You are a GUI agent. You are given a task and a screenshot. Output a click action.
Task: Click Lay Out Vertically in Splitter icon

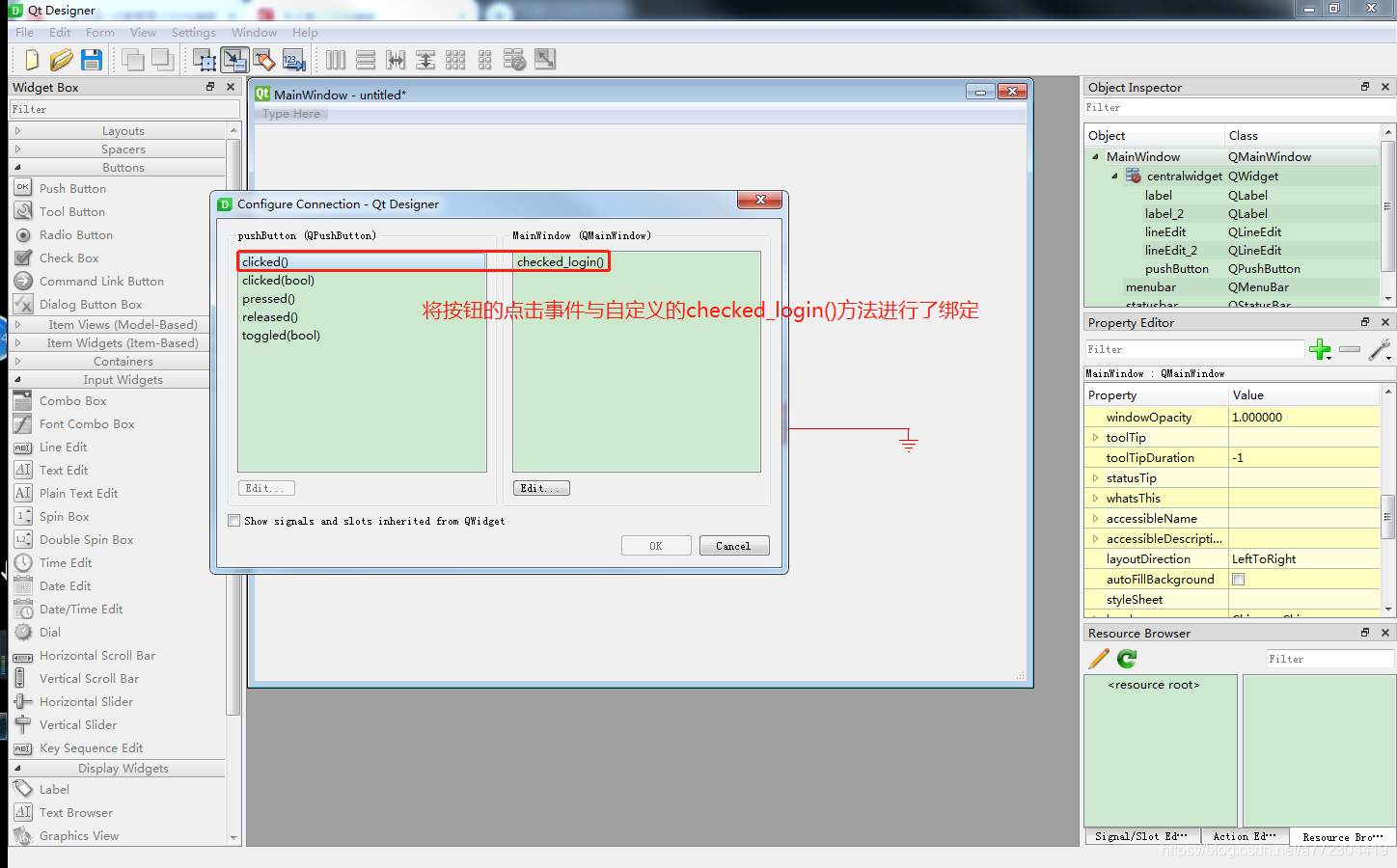(425, 60)
